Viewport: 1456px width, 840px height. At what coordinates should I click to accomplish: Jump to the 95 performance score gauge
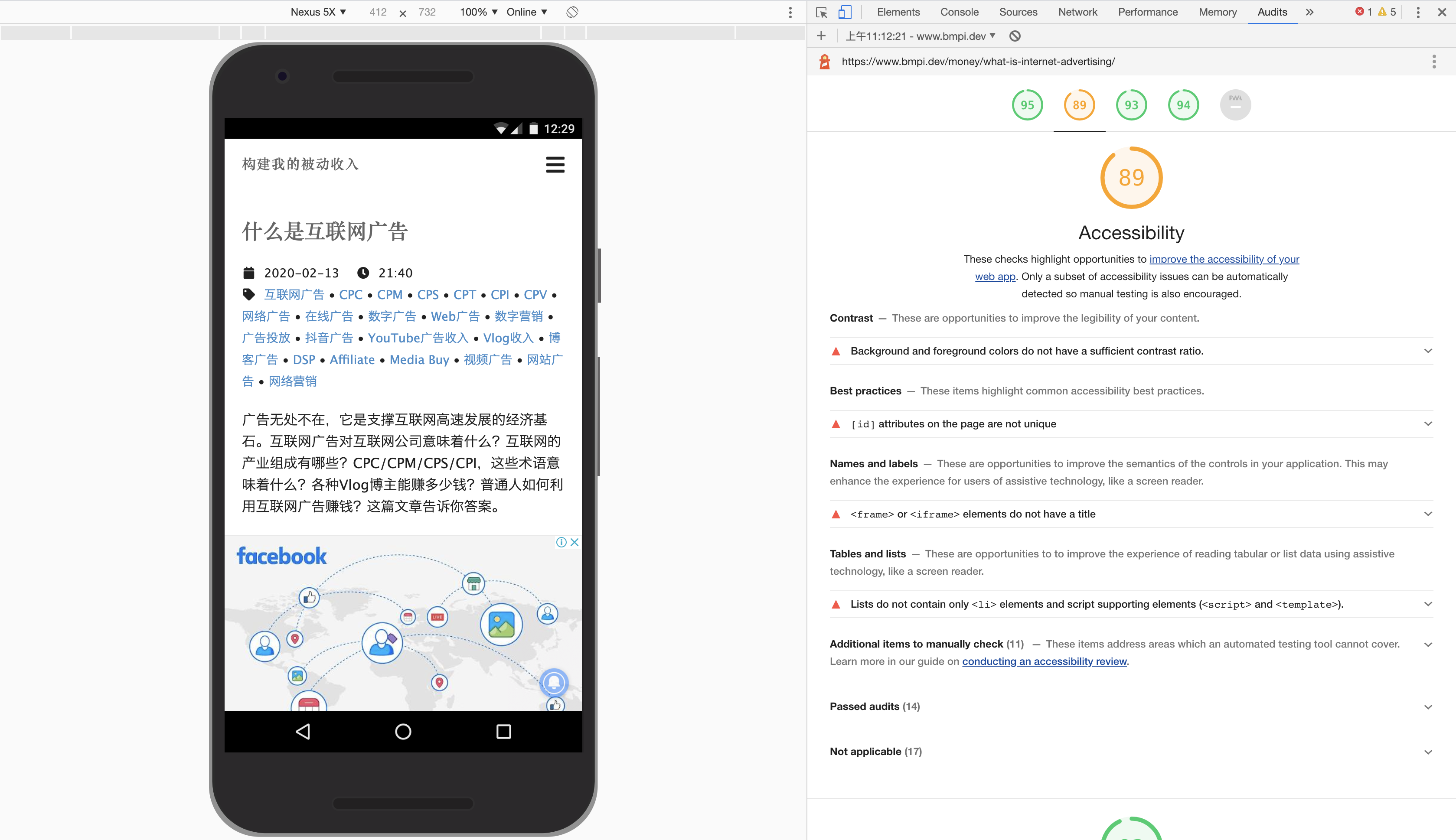click(x=1027, y=105)
